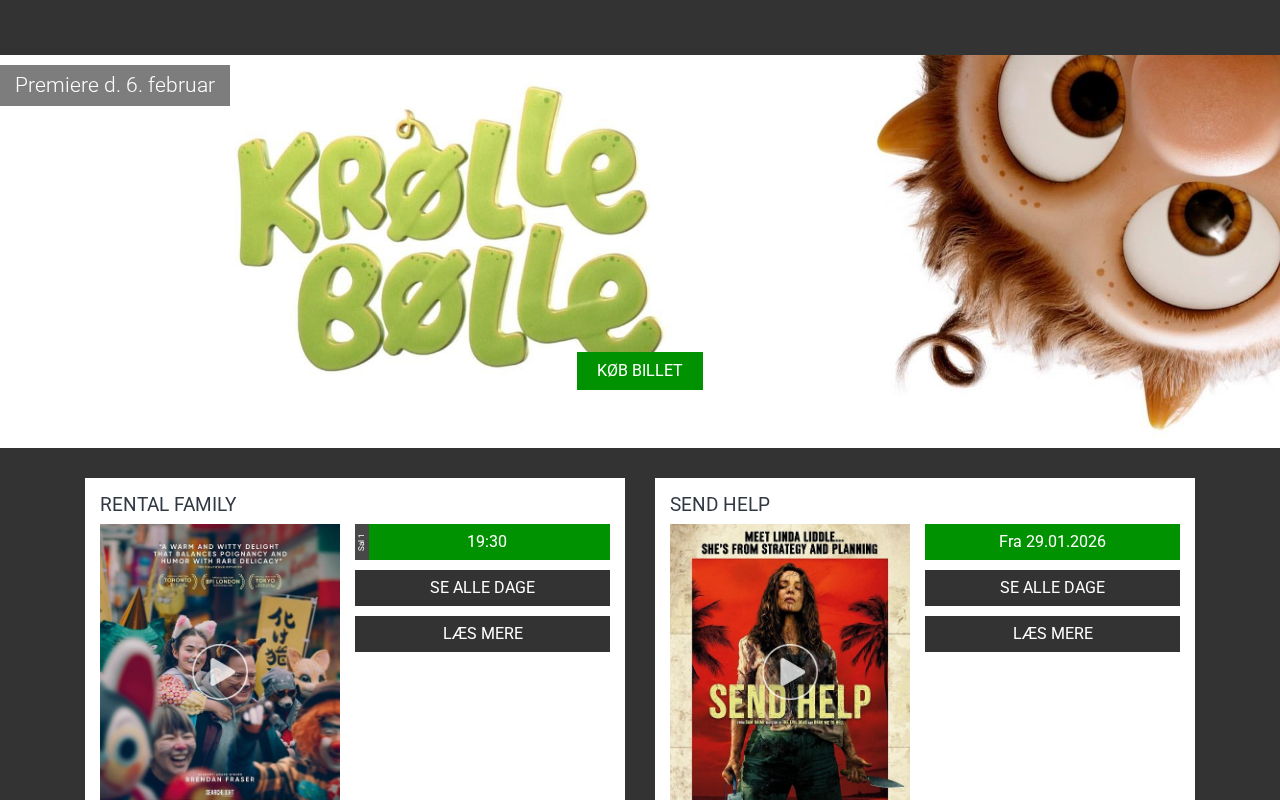Click the tagline text atop Send Help poster
This screenshot has height=800, width=1280.
tap(790, 542)
